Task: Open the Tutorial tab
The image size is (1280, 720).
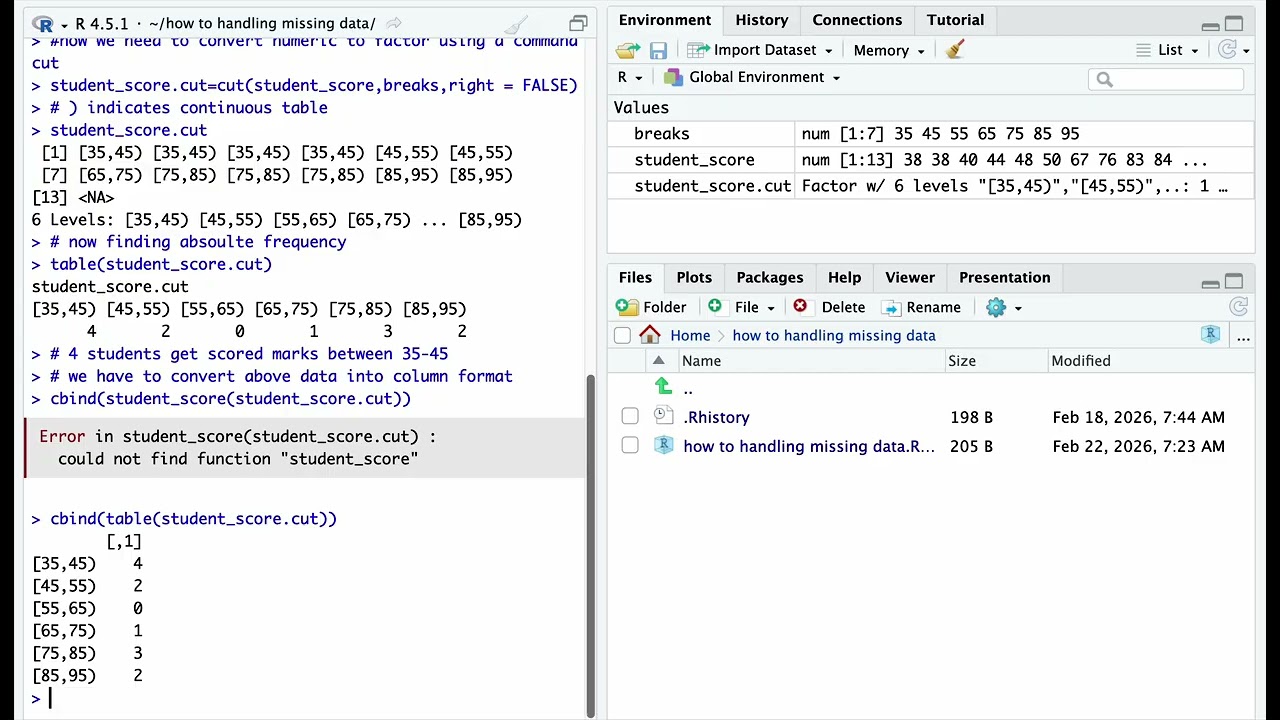Action: (x=955, y=20)
